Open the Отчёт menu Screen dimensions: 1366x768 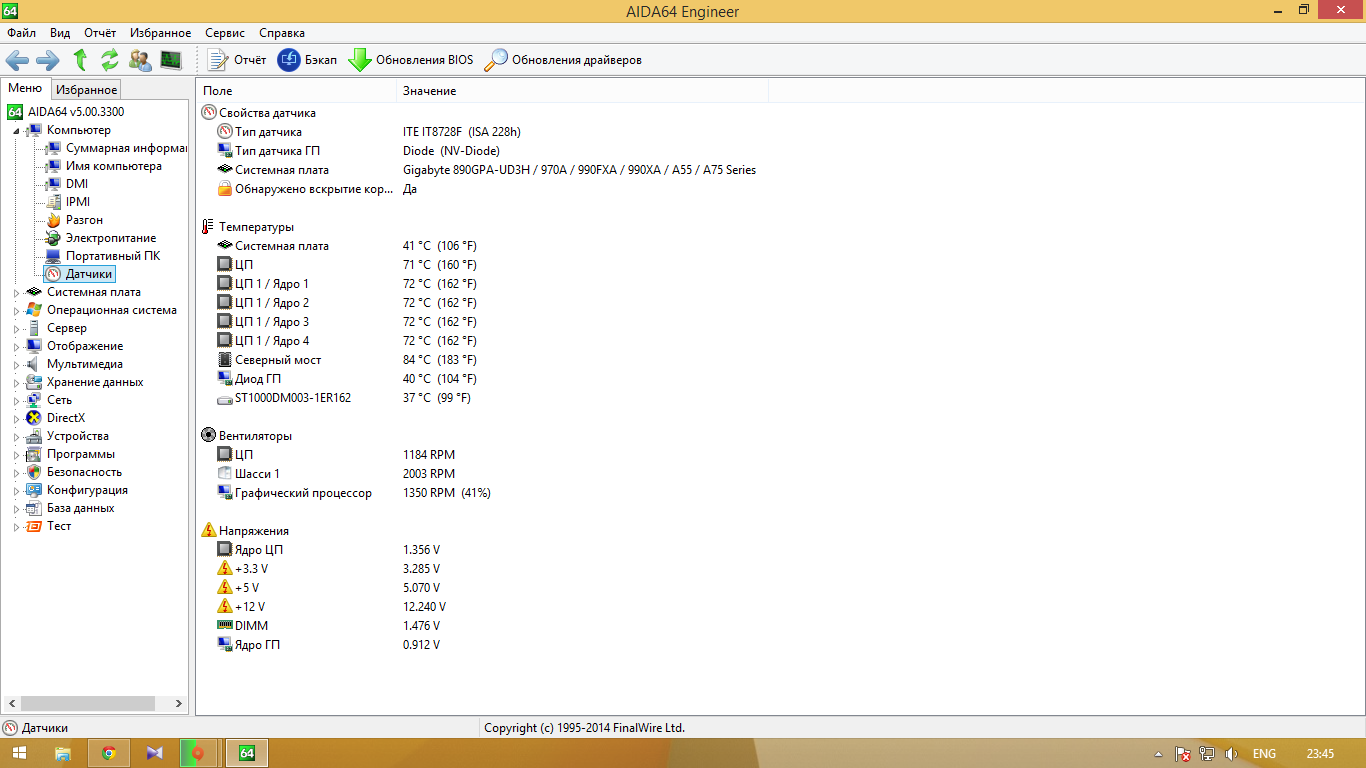[100, 33]
